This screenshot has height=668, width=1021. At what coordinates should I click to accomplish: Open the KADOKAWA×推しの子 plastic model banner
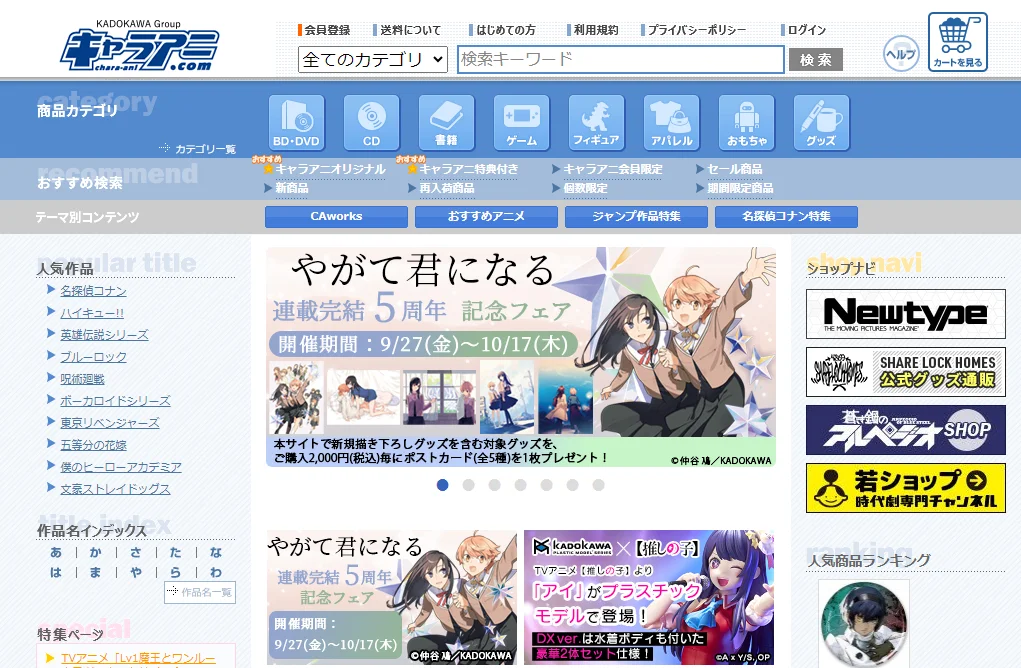[x=649, y=597]
